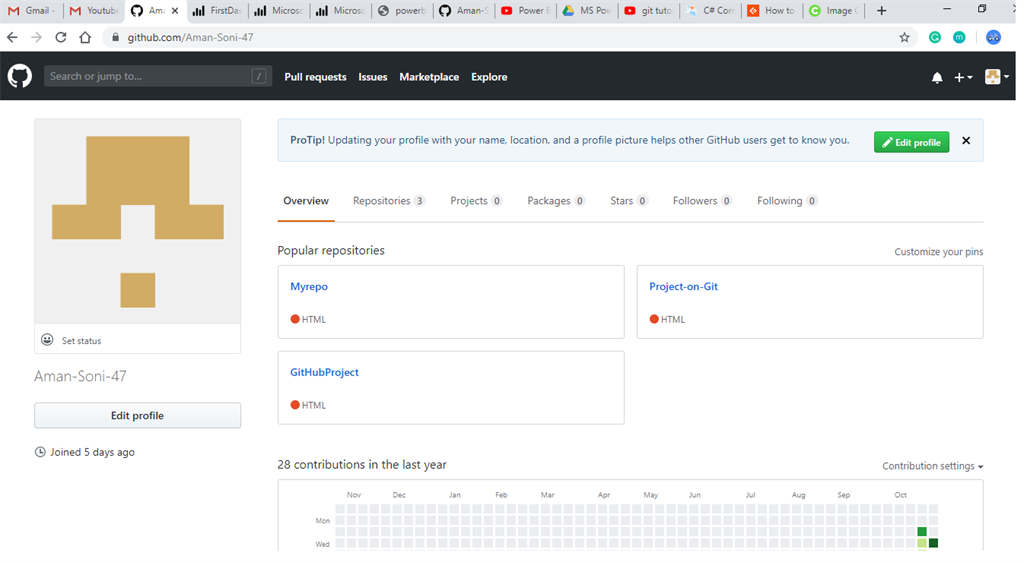
Task: Click the Set status smiley icon
Action: coord(47,339)
